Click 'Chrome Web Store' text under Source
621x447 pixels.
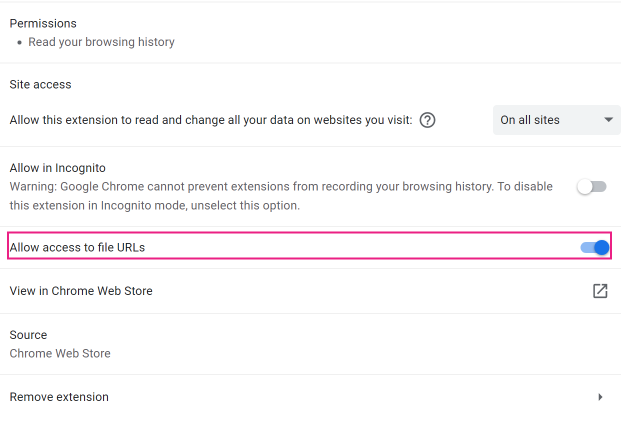click(x=60, y=353)
